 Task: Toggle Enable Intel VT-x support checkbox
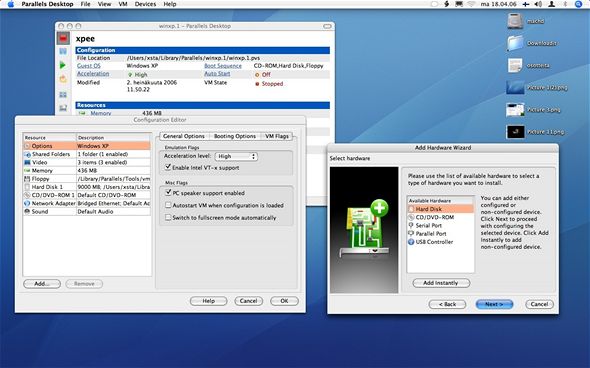[x=168, y=167]
